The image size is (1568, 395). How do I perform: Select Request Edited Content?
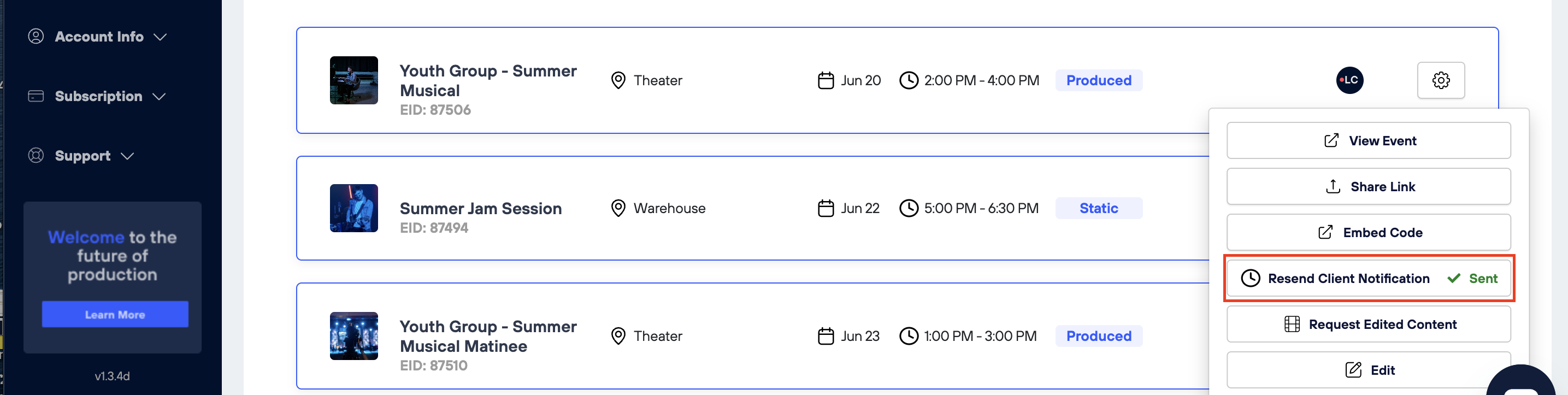click(1369, 325)
